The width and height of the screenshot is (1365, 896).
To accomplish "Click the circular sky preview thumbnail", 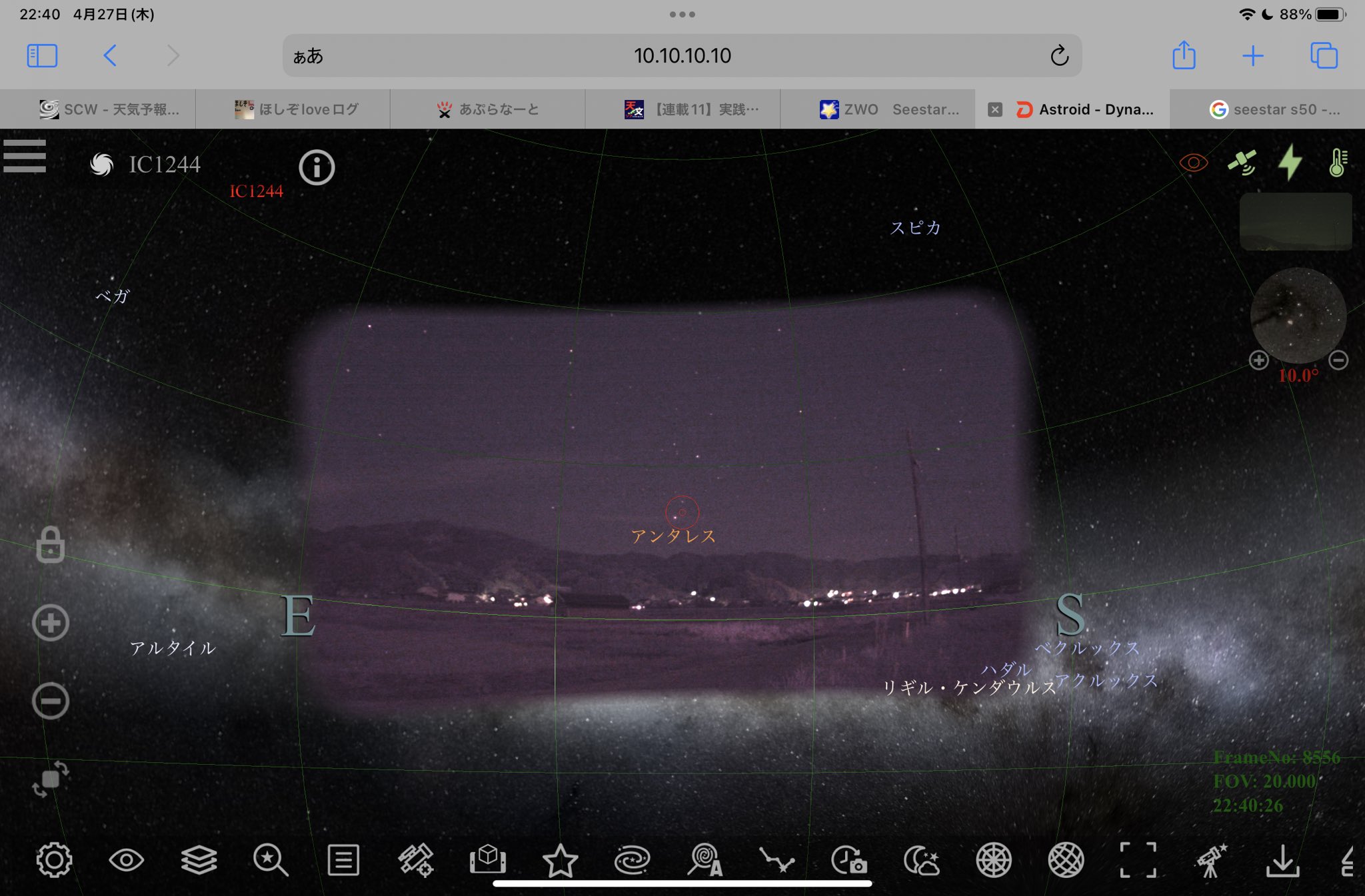I will pyautogui.click(x=1298, y=316).
